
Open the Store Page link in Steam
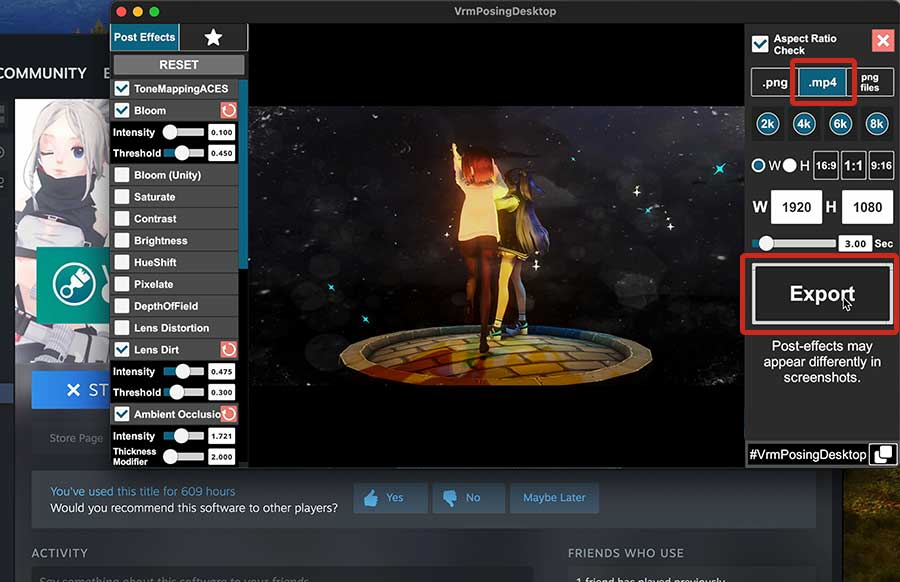pos(76,439)
